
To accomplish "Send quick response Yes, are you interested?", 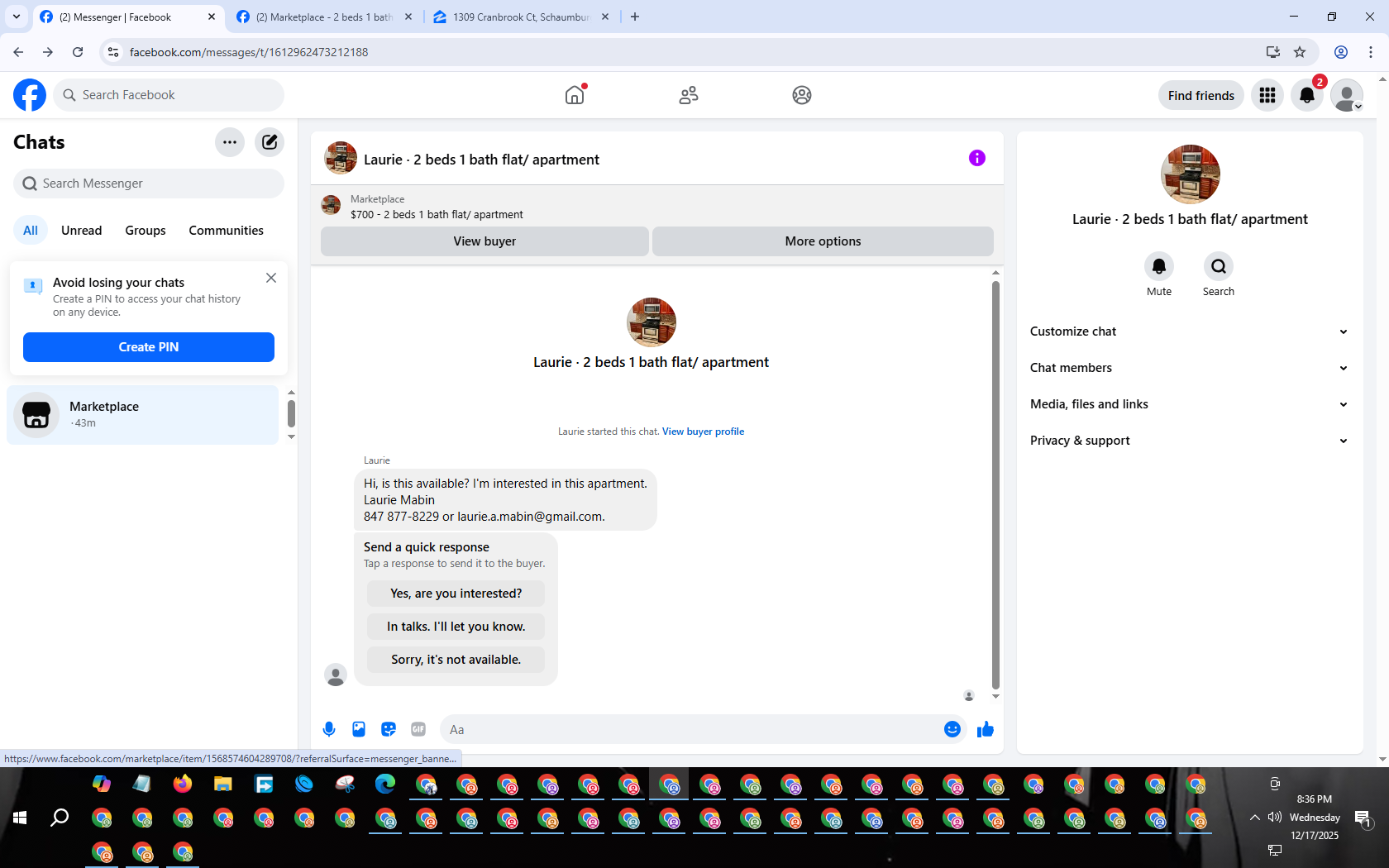I will click(x=456, y=594).
